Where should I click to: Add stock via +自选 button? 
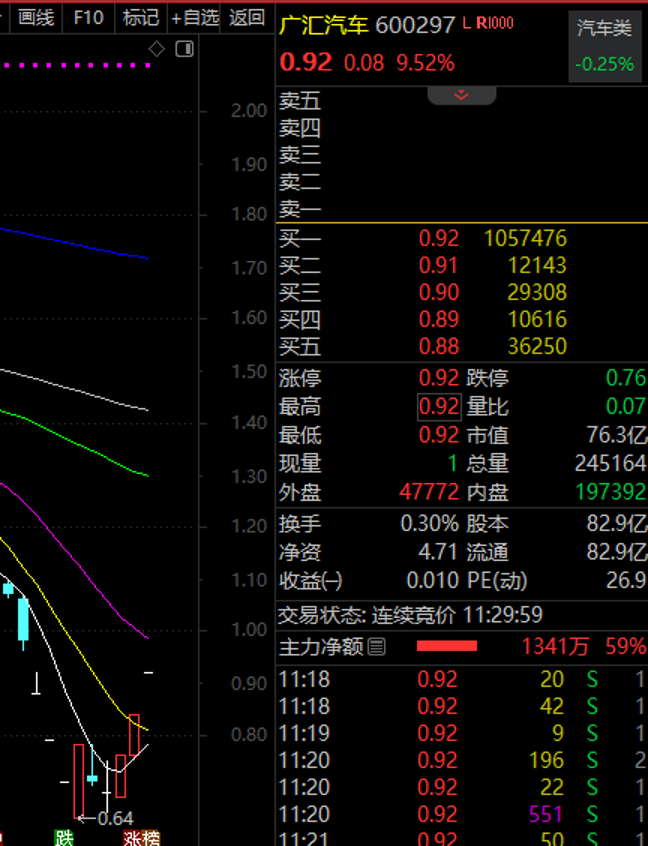(x=194, y=18)
